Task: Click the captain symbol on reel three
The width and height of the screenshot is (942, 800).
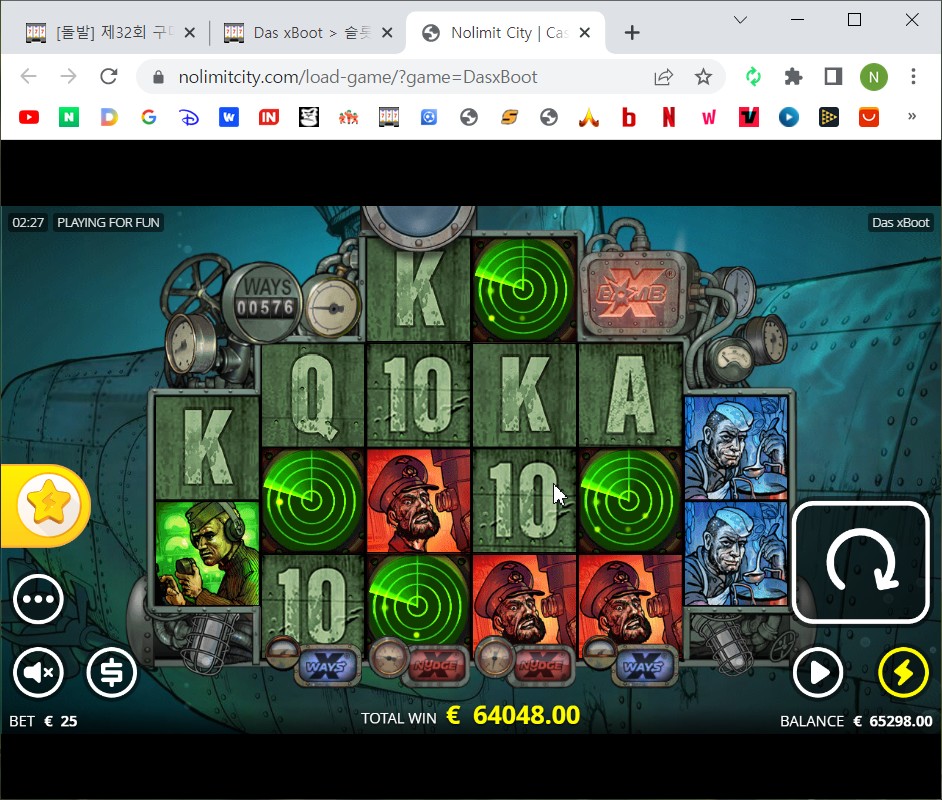Action: point(418,500)
